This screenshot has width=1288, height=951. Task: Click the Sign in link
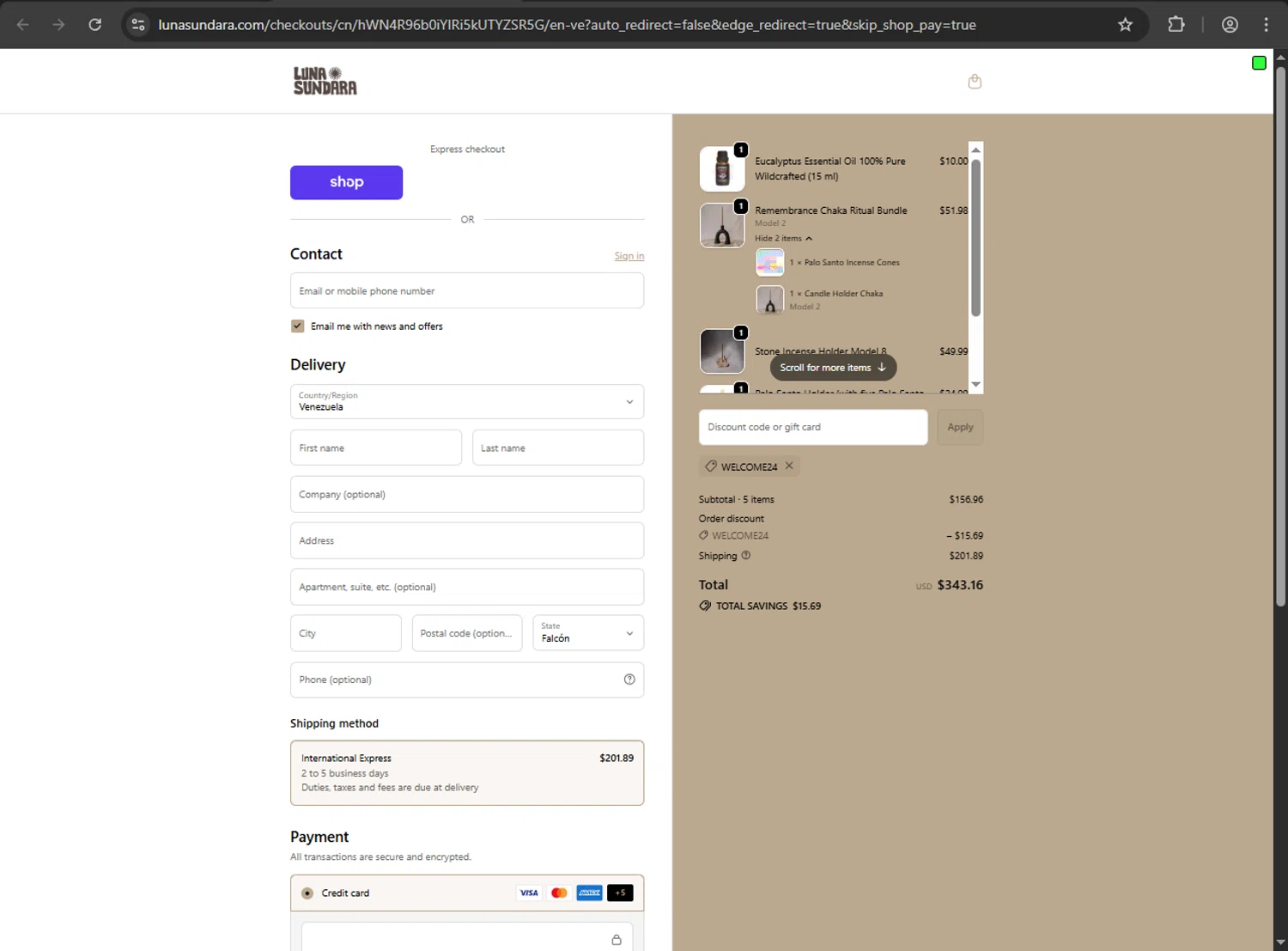pos(629,256)
